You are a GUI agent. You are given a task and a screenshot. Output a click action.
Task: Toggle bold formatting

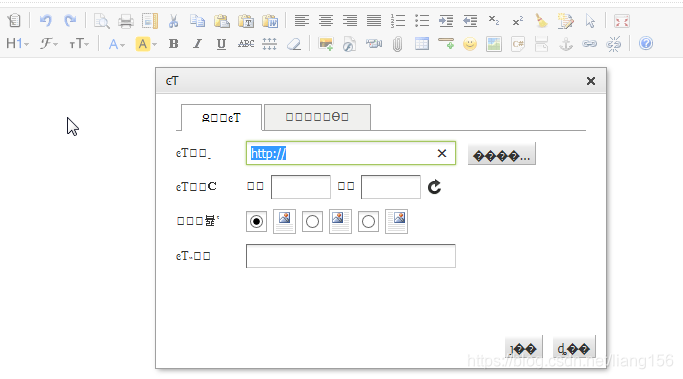pos(173,44)
